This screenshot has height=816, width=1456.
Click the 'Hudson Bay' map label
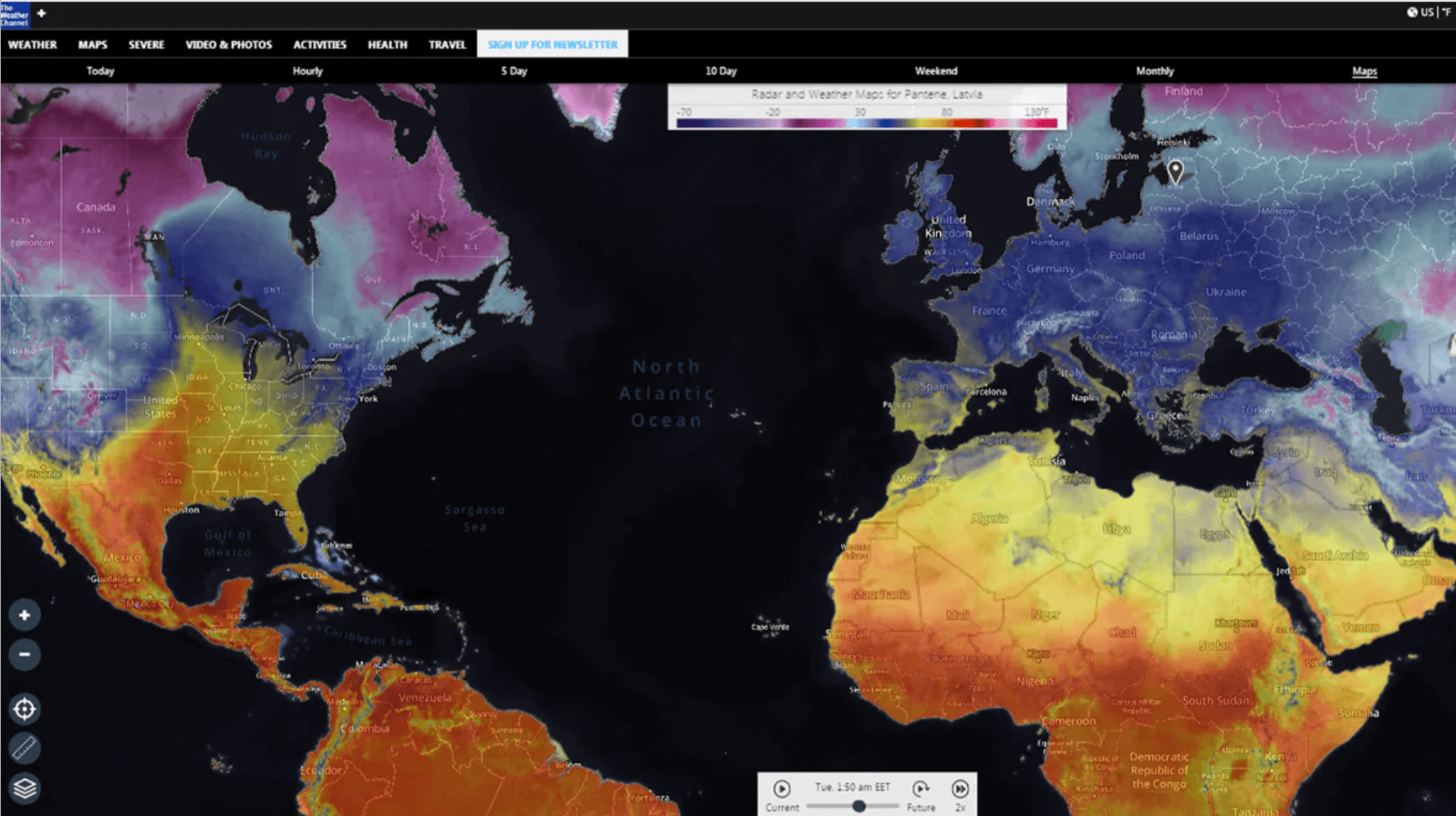(266, 144)
